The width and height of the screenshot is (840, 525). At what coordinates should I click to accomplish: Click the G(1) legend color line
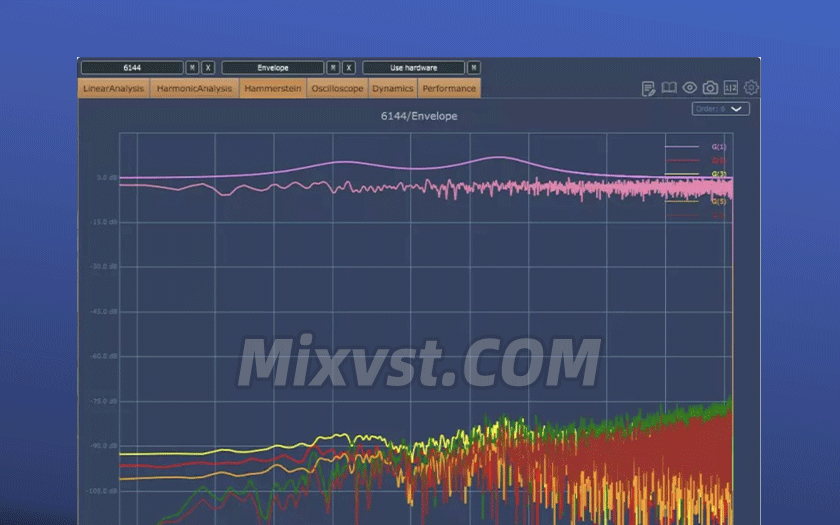pyautogui.click(x=683, y=147)
